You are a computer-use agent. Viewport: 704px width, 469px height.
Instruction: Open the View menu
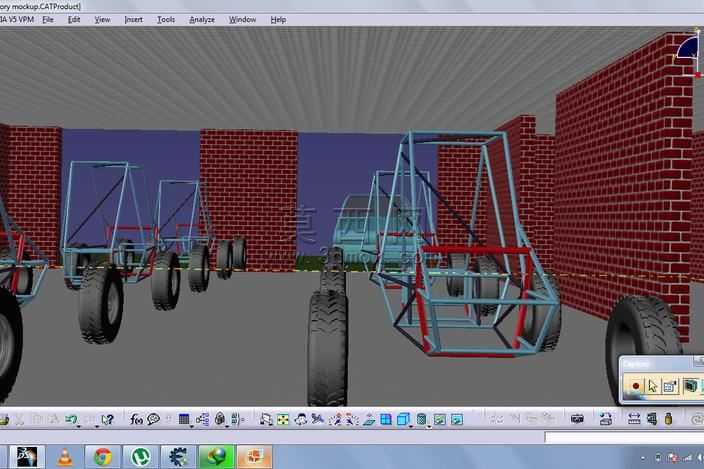102,20
